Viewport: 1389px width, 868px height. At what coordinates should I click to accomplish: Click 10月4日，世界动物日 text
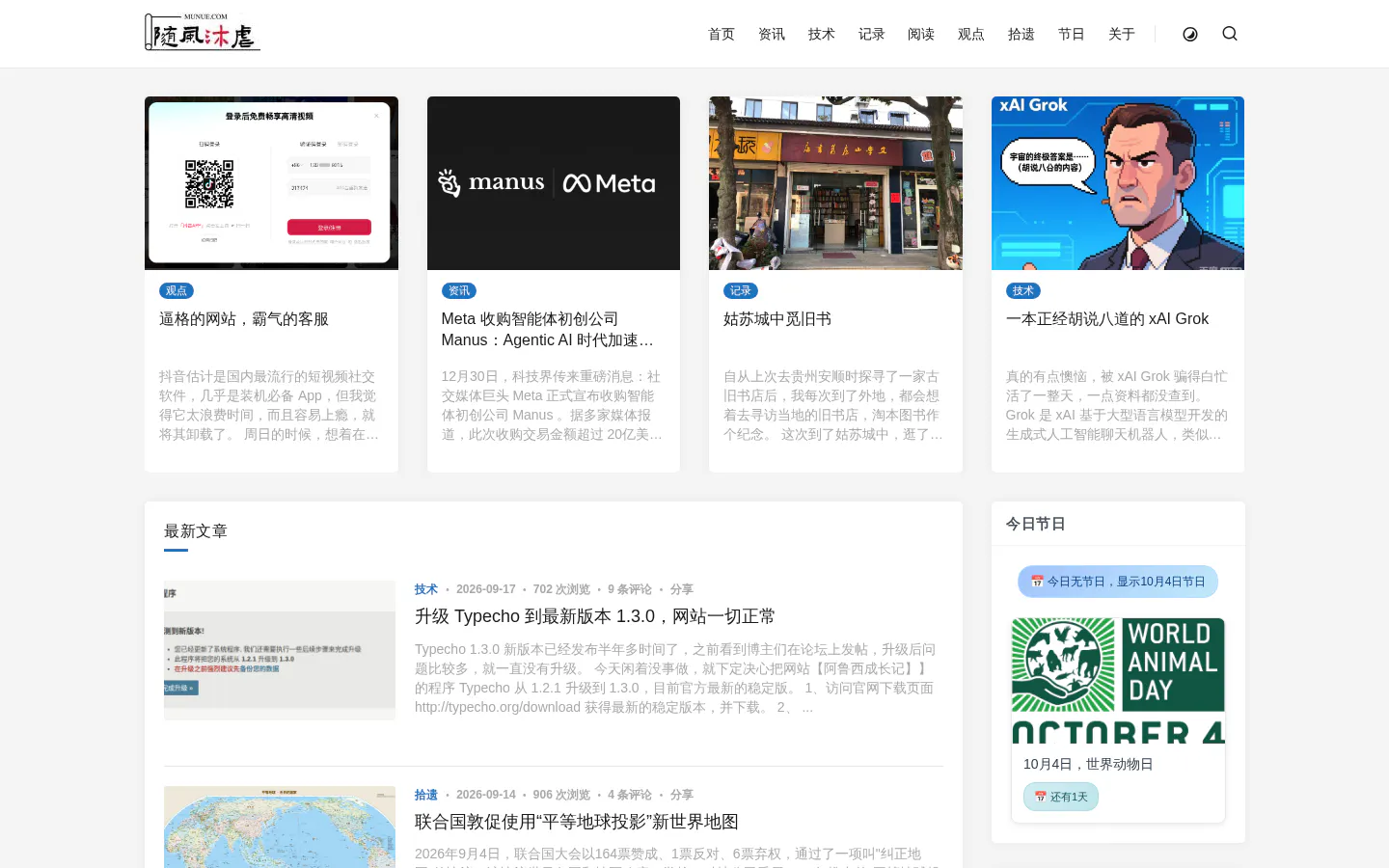(1088, 764)
